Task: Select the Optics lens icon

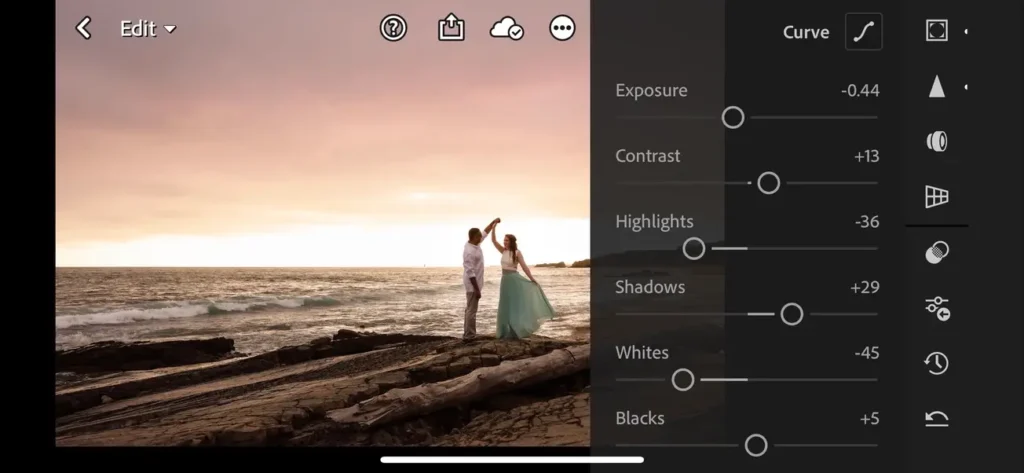Action: click(936, 141)
